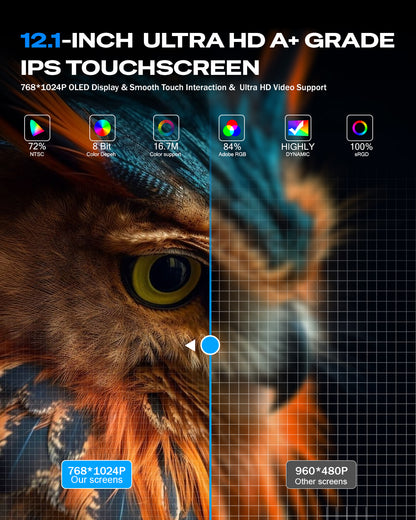Click the 960*480P Other screens badge
This screenshot has width=416, height=520.
pos(321,475)
